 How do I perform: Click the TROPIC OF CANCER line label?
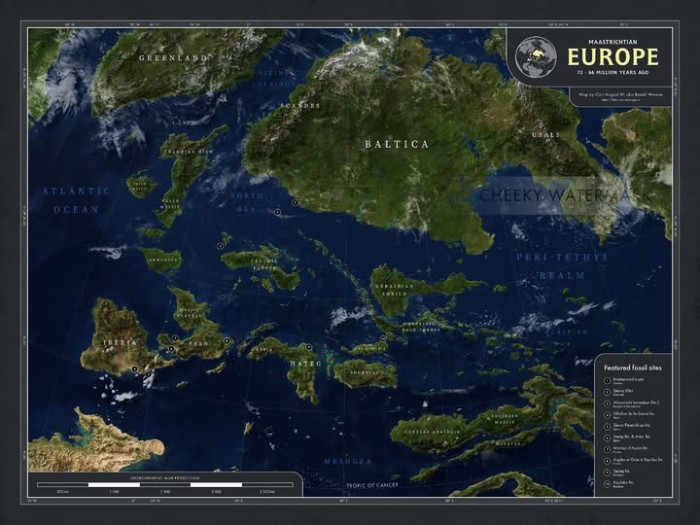point(373,485)
